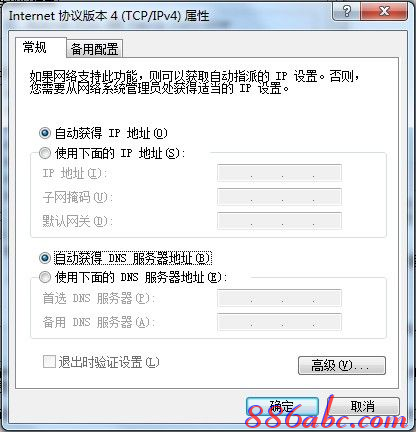This screenshot has height=432, width=416.
Task: Click the 退出时验证设置 label text
Action: 109,362
